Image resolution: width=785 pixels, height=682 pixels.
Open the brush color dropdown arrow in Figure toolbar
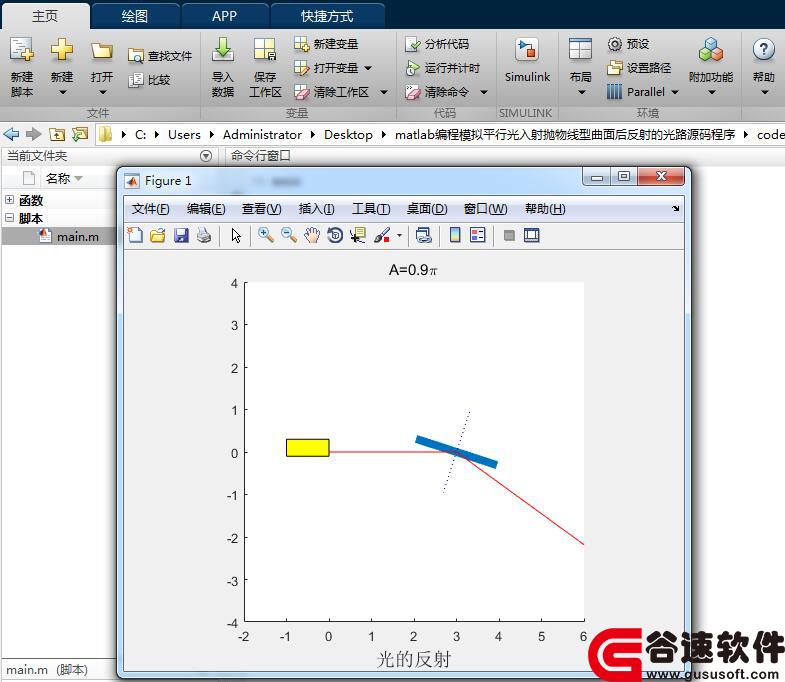click(x=399, y=235)
